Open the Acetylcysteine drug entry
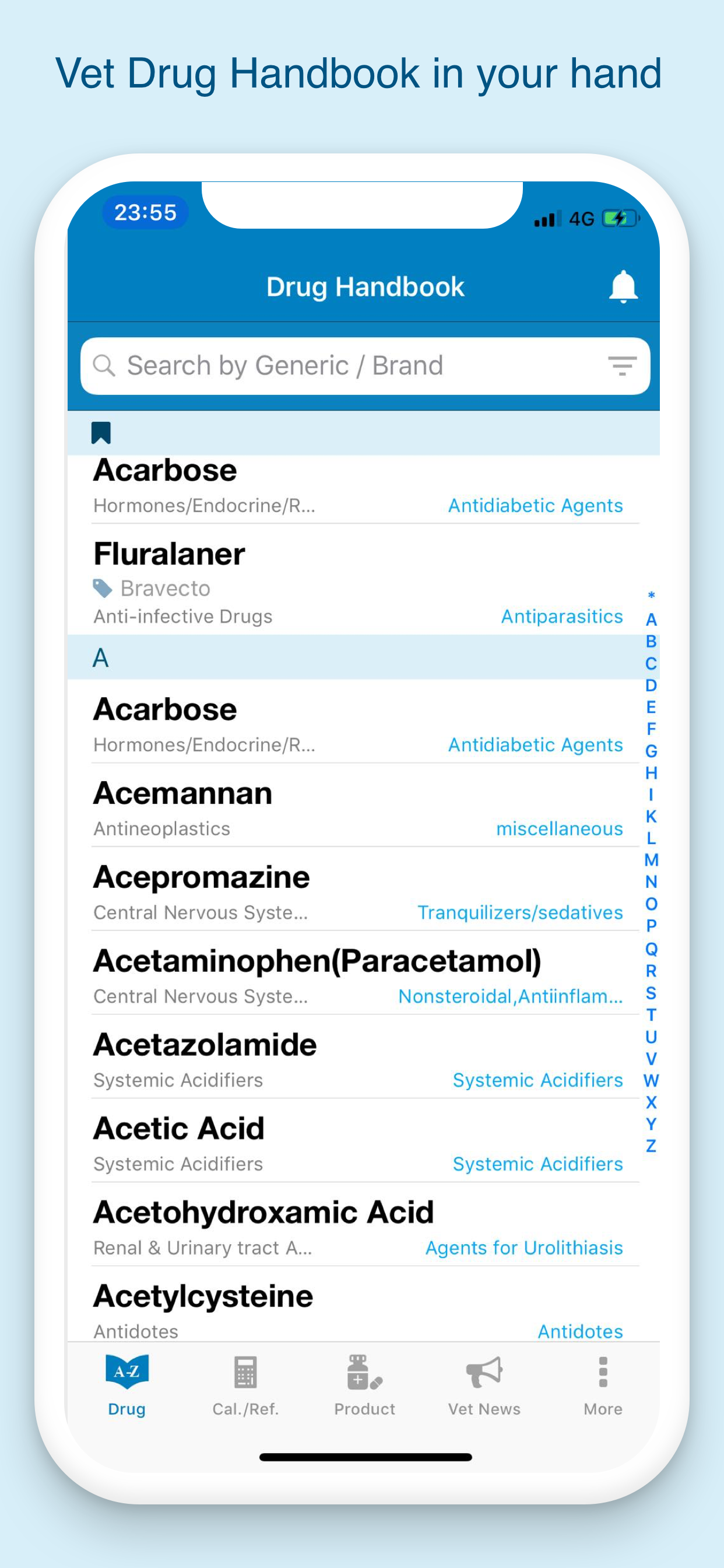 click(203, 1294)
